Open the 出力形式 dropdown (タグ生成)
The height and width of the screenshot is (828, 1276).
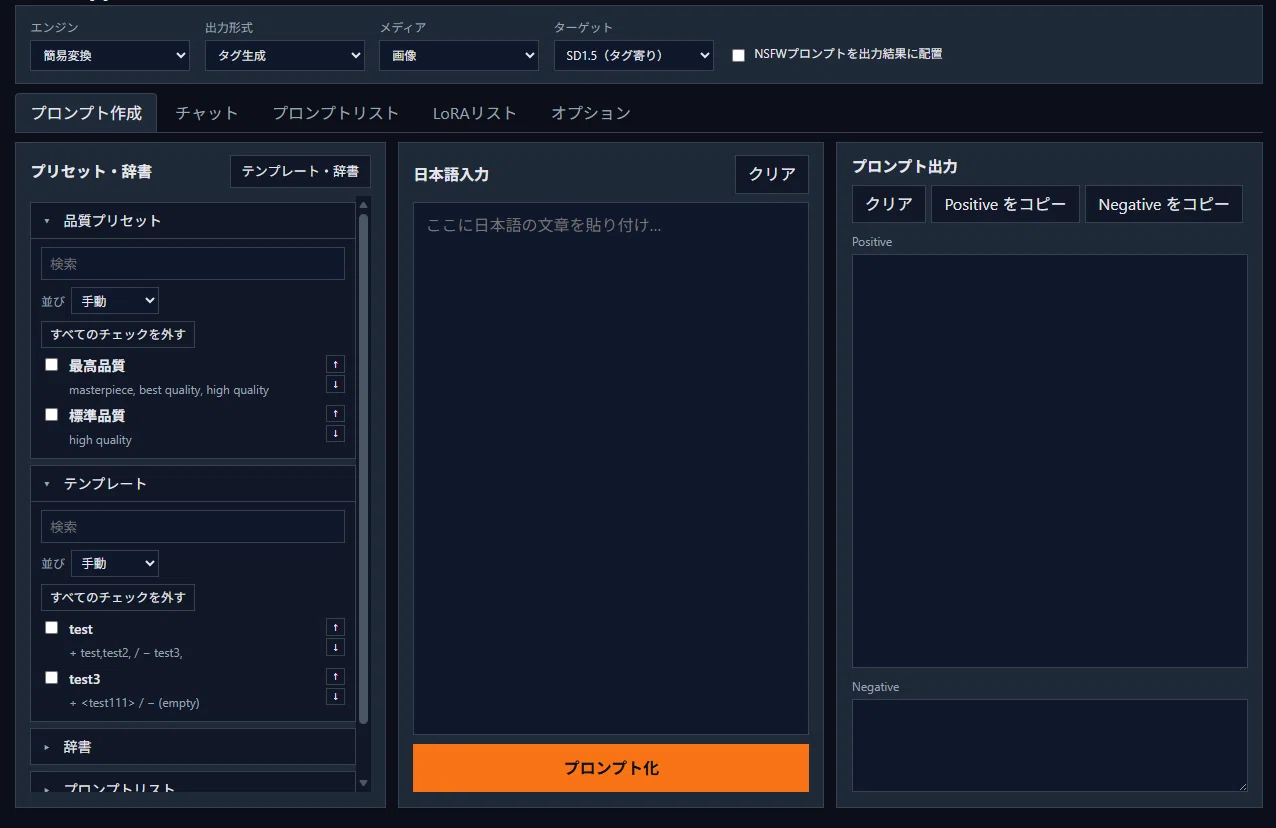click(x=285, y=56)
